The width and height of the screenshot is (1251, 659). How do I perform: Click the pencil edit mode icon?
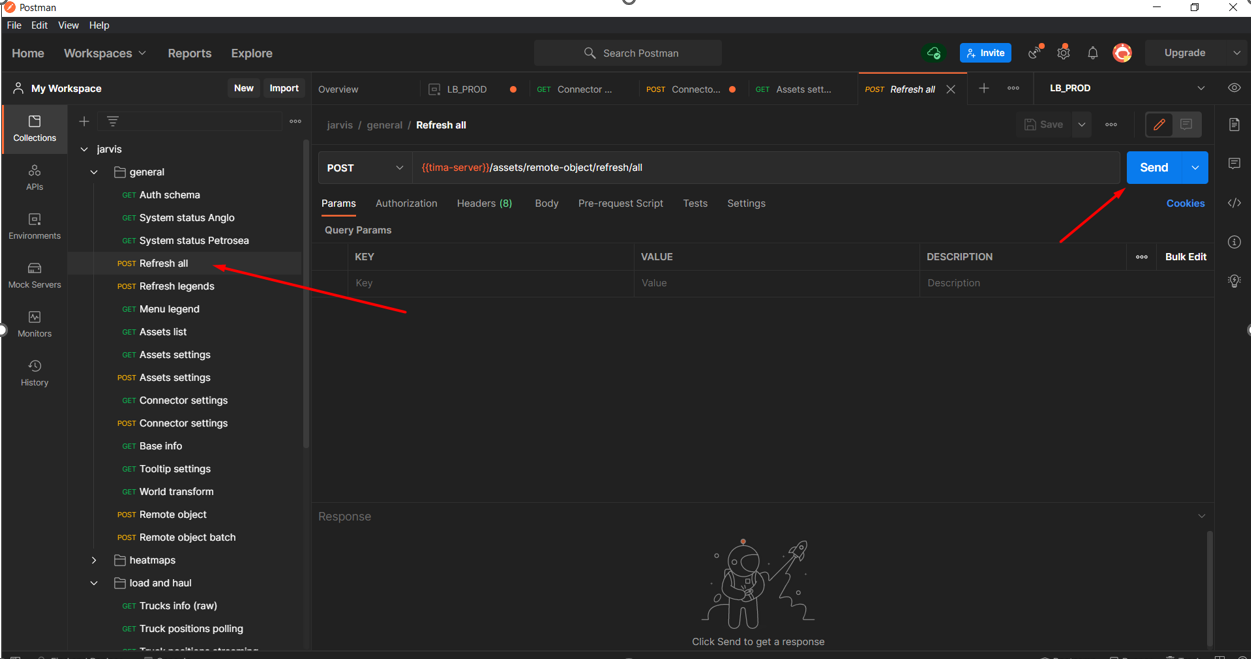[x=1159, y=125]
